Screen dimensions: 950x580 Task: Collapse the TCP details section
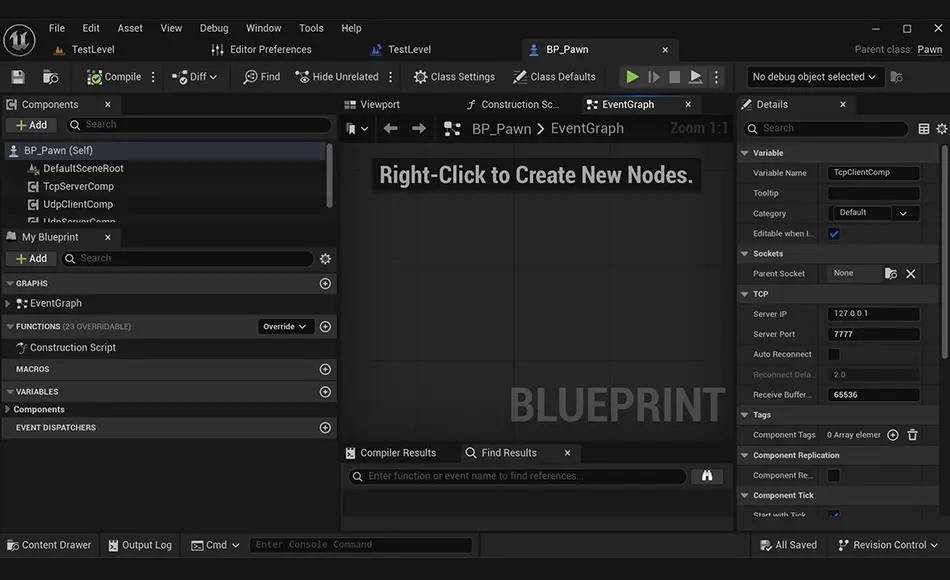(745, 294)
